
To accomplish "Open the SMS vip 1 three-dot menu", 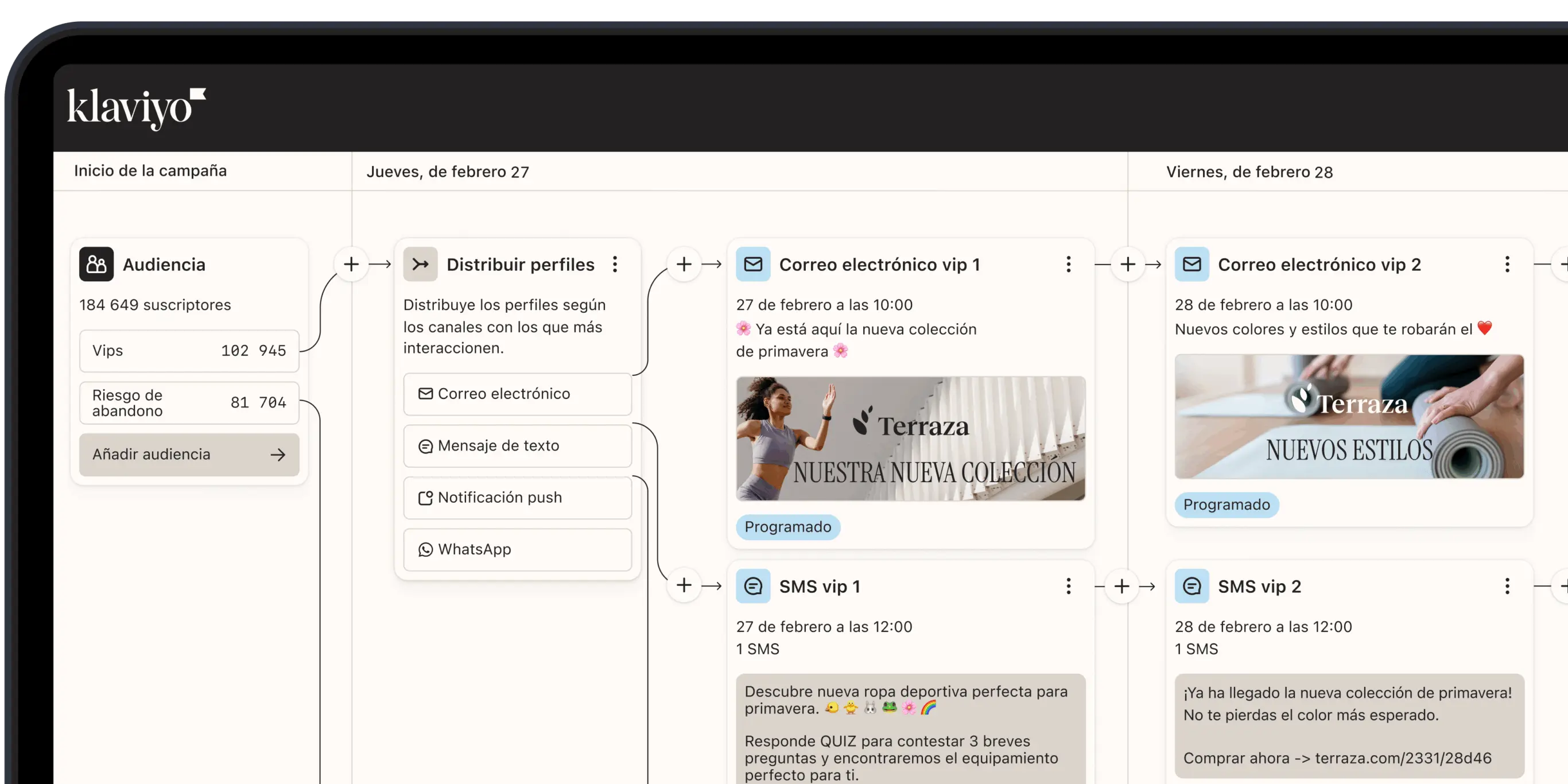I will pos(1068,586).
